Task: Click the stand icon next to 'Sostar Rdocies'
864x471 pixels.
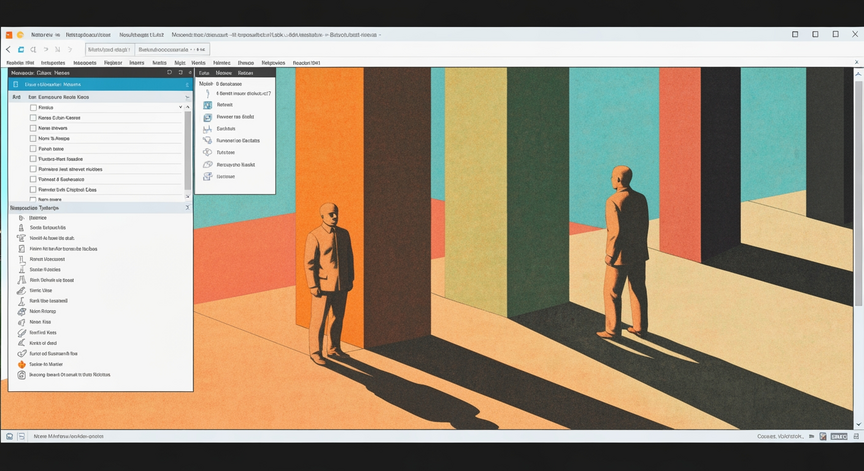Action: (x=21, y=269)
